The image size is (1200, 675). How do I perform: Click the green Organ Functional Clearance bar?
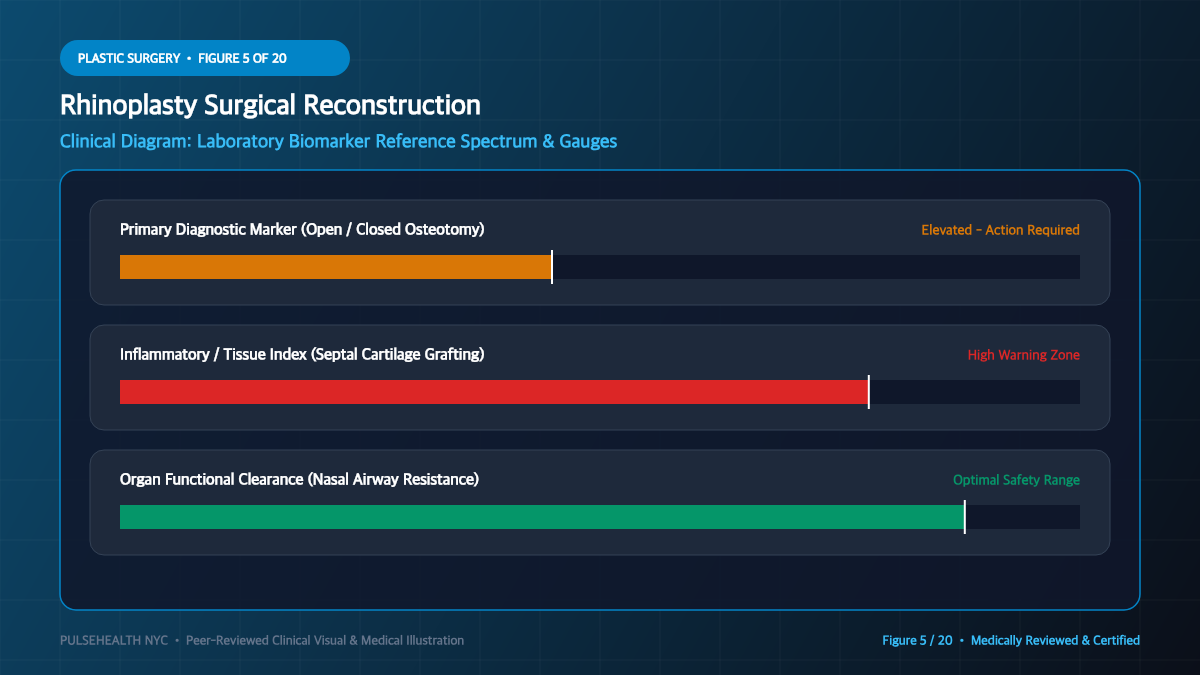click(542, 517)
